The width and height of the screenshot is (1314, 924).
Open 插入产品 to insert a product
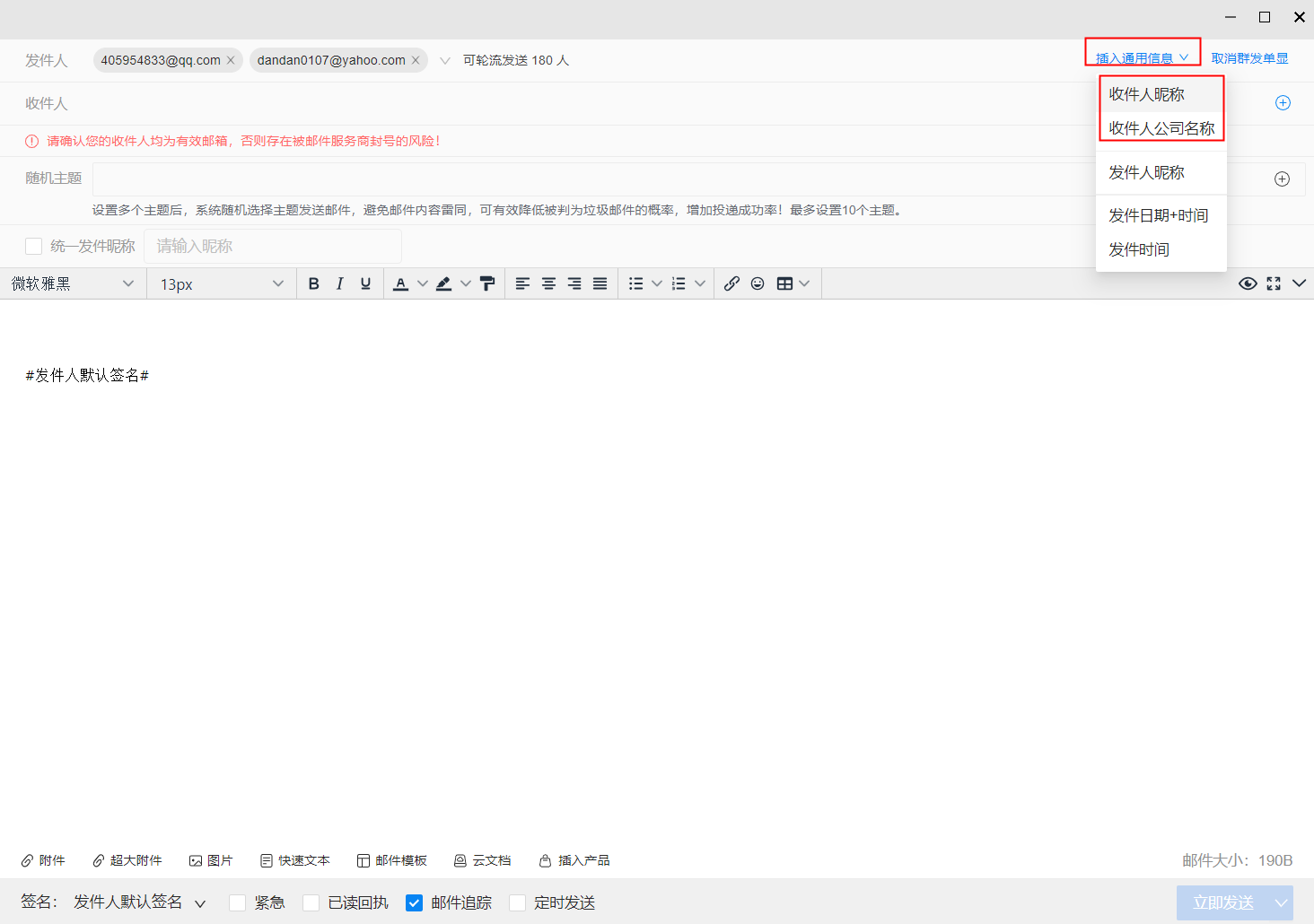[x=574, y=860]
